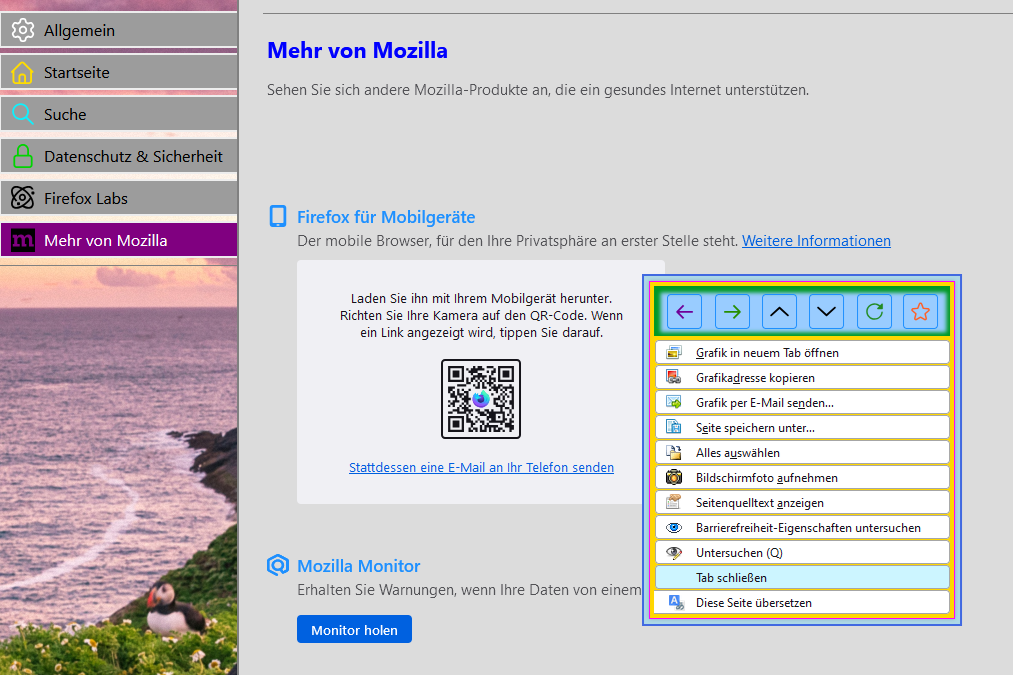Click the eye icon for Barrierefreiheit
The width and height of the screenshot is (1013, 675).
[674, 527]
